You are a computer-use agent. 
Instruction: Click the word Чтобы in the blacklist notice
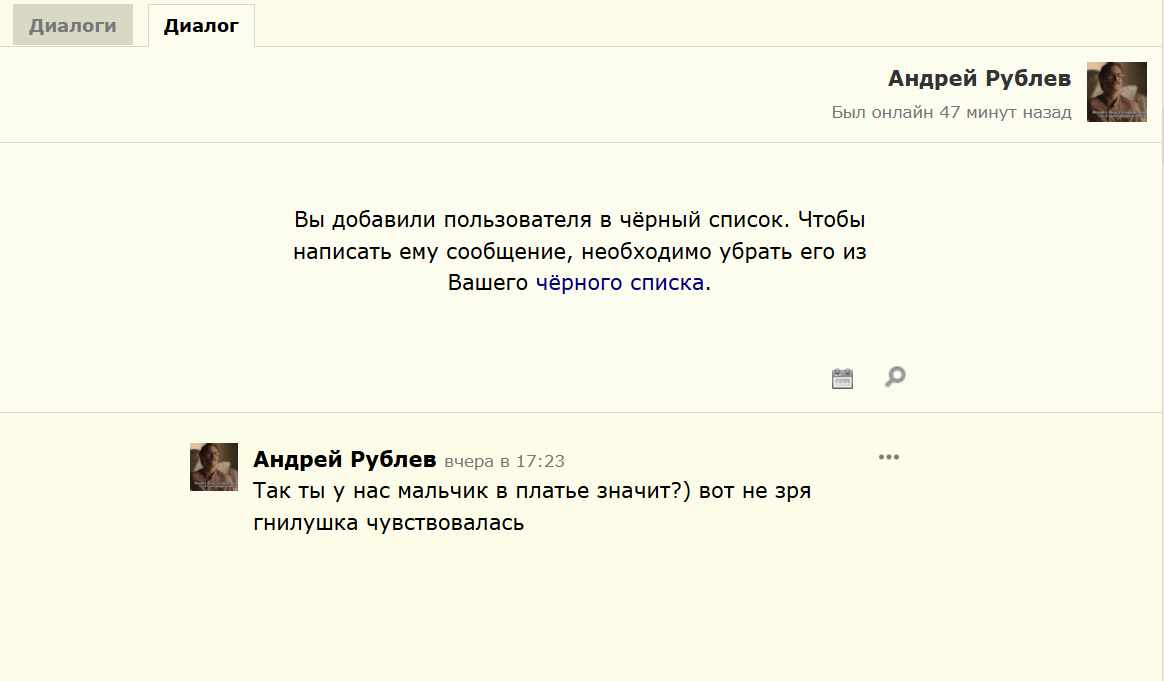point(831,220)
